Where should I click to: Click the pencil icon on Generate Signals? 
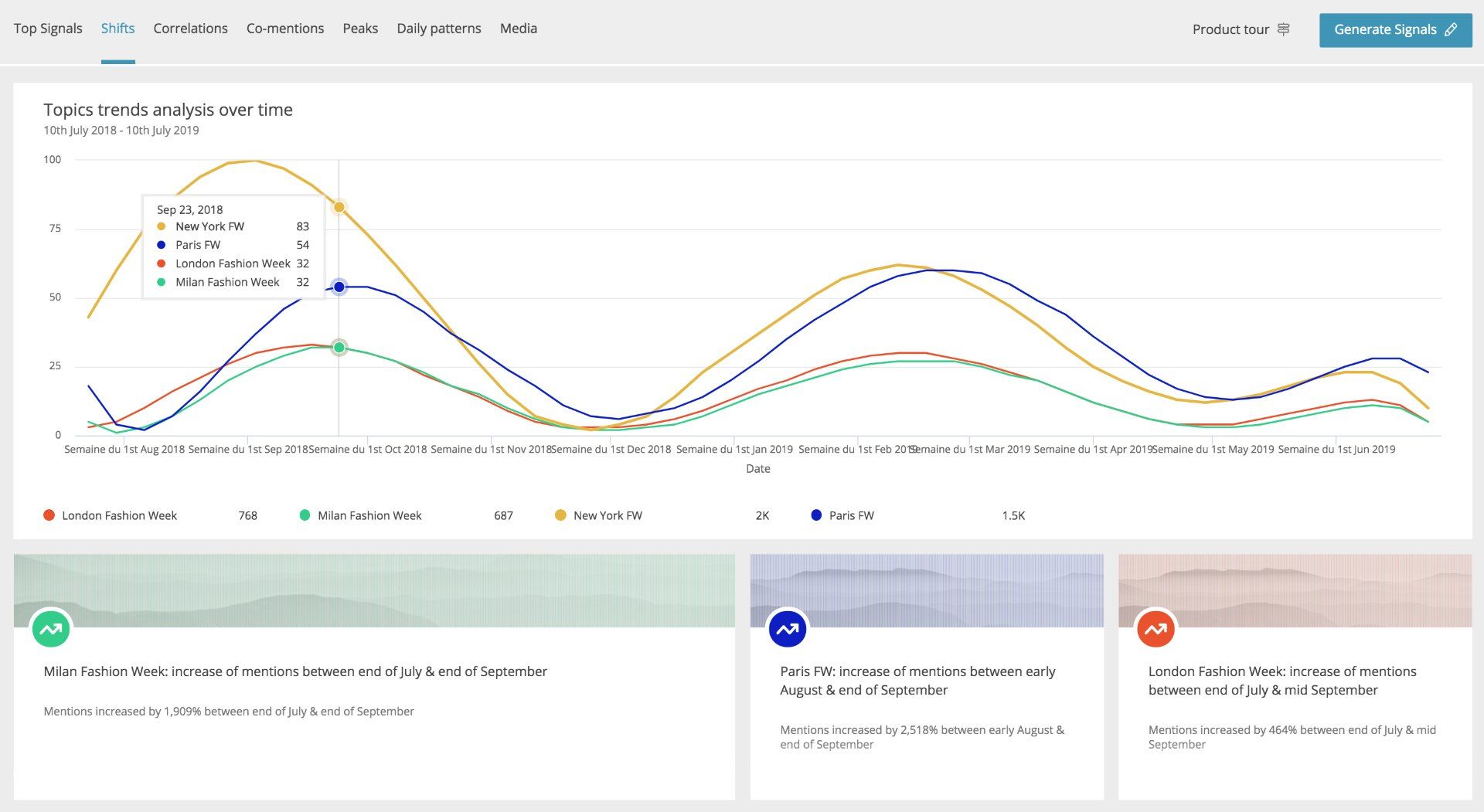(1451, 29)
